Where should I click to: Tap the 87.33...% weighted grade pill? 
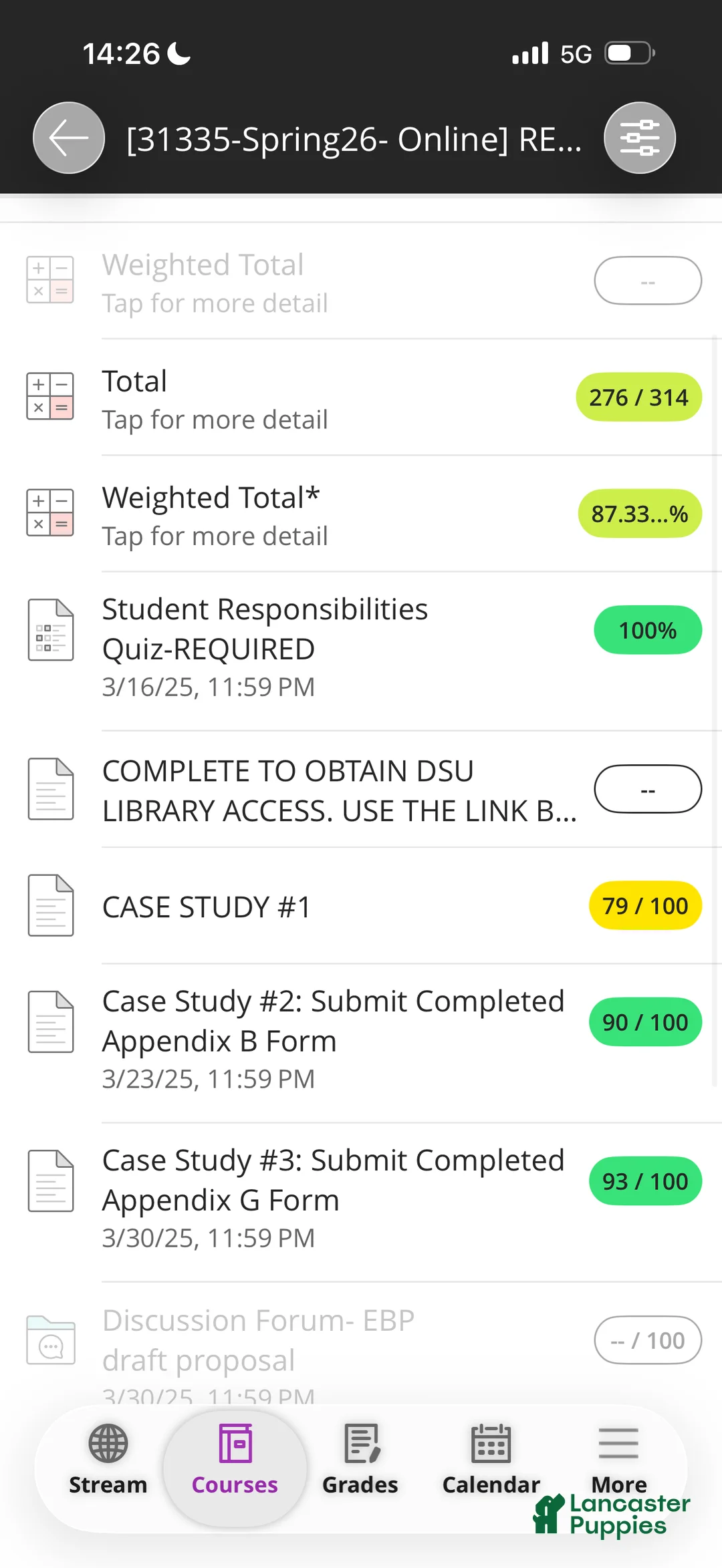[640, 514]
